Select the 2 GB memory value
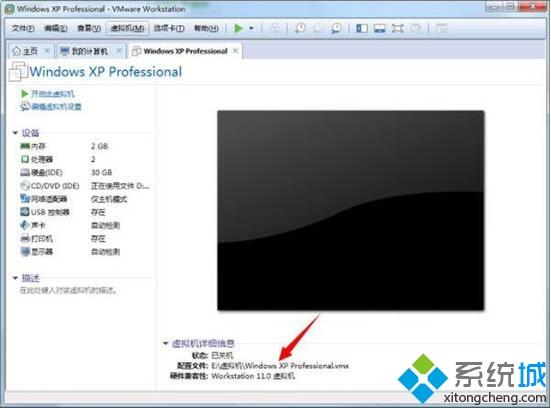 tap(99, 146)
